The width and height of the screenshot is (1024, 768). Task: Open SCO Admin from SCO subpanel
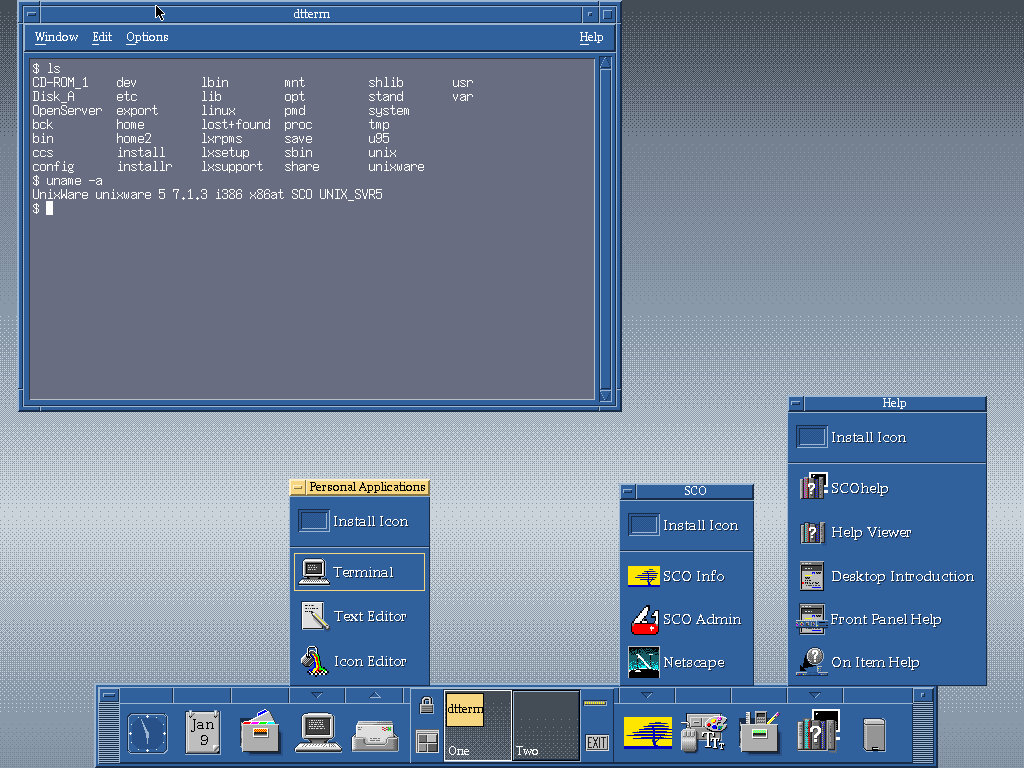[x=701, y=619]
